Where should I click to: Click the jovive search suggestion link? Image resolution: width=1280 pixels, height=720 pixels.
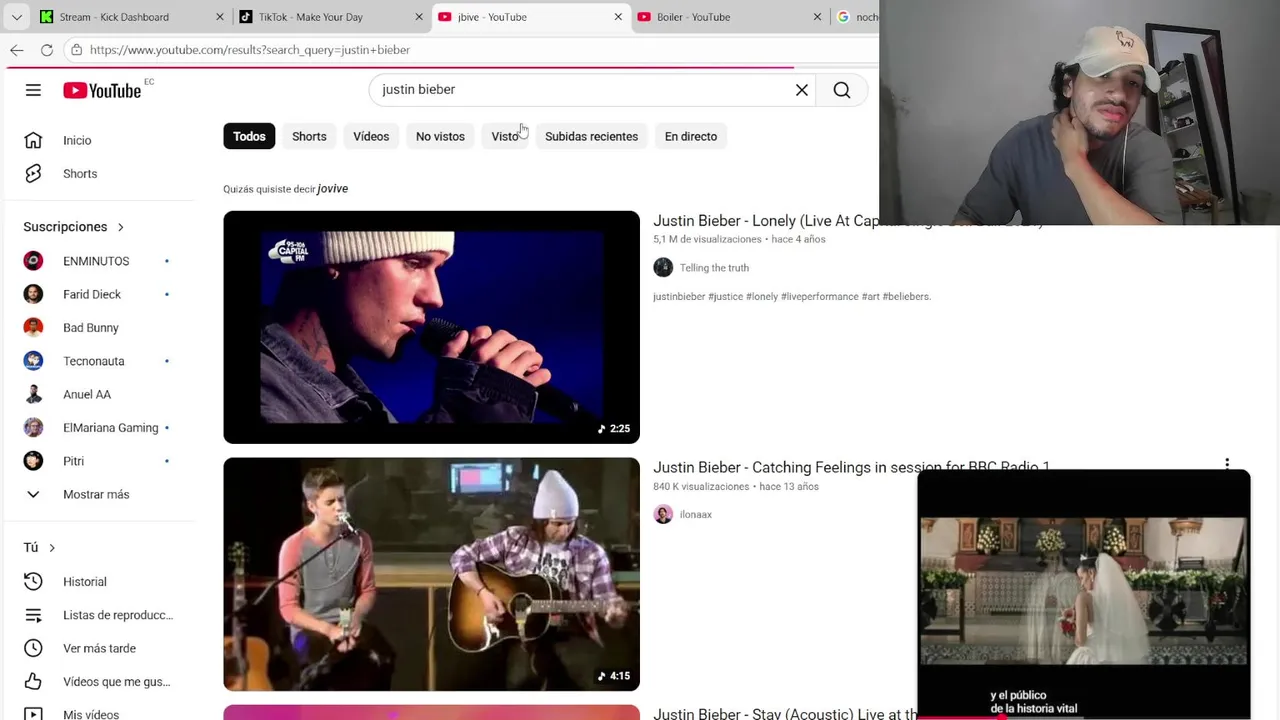[x=332, y=189]
